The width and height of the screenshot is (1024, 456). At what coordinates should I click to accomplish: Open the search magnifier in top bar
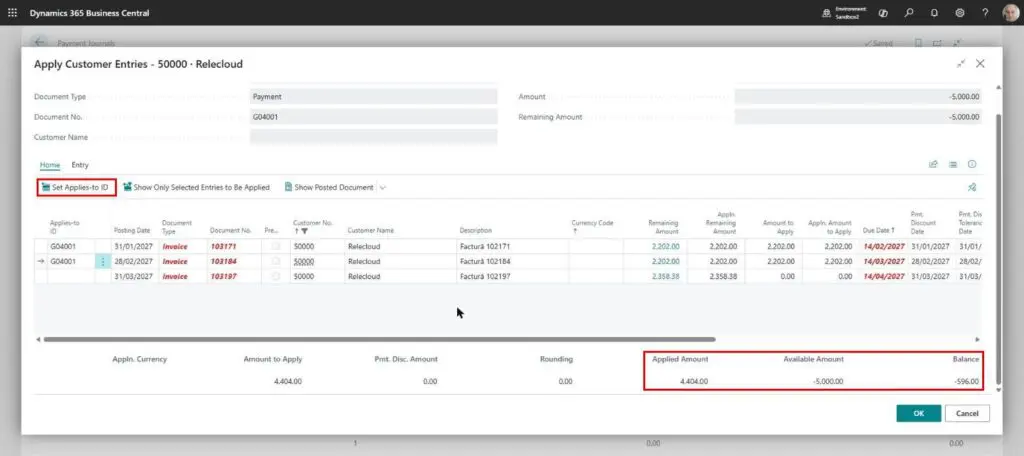[908, 12]
